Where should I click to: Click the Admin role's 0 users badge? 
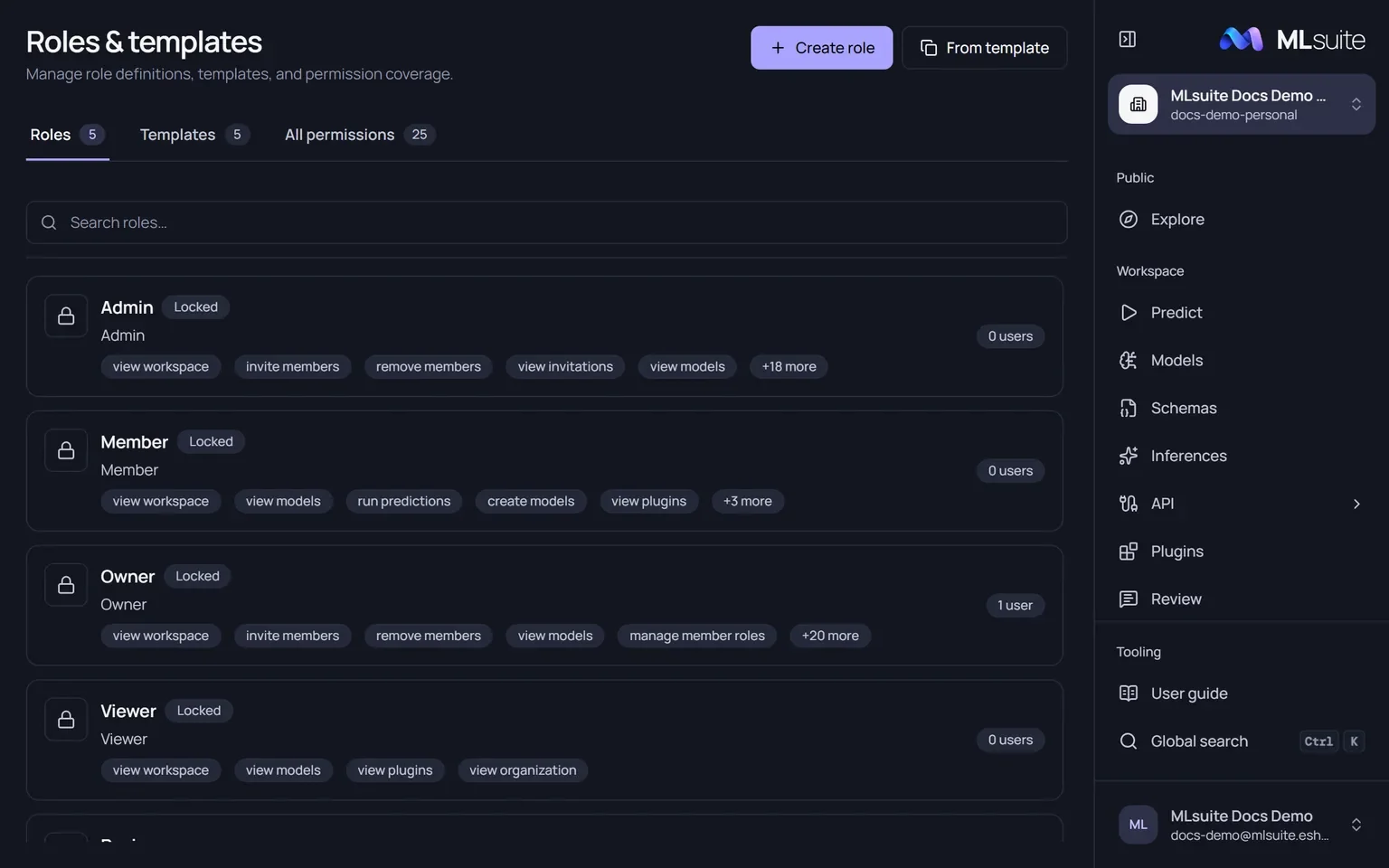[1010, 336]
